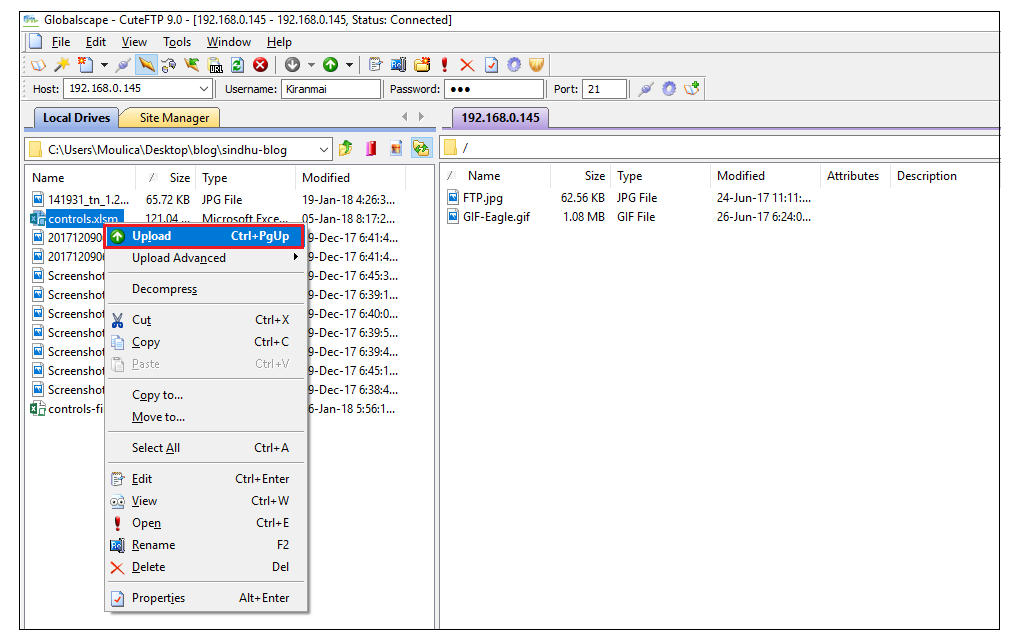Click the gray Download arrow toolbar icon
The width and height of the screenshot is (1018, 644).
(x=293, y=65)
